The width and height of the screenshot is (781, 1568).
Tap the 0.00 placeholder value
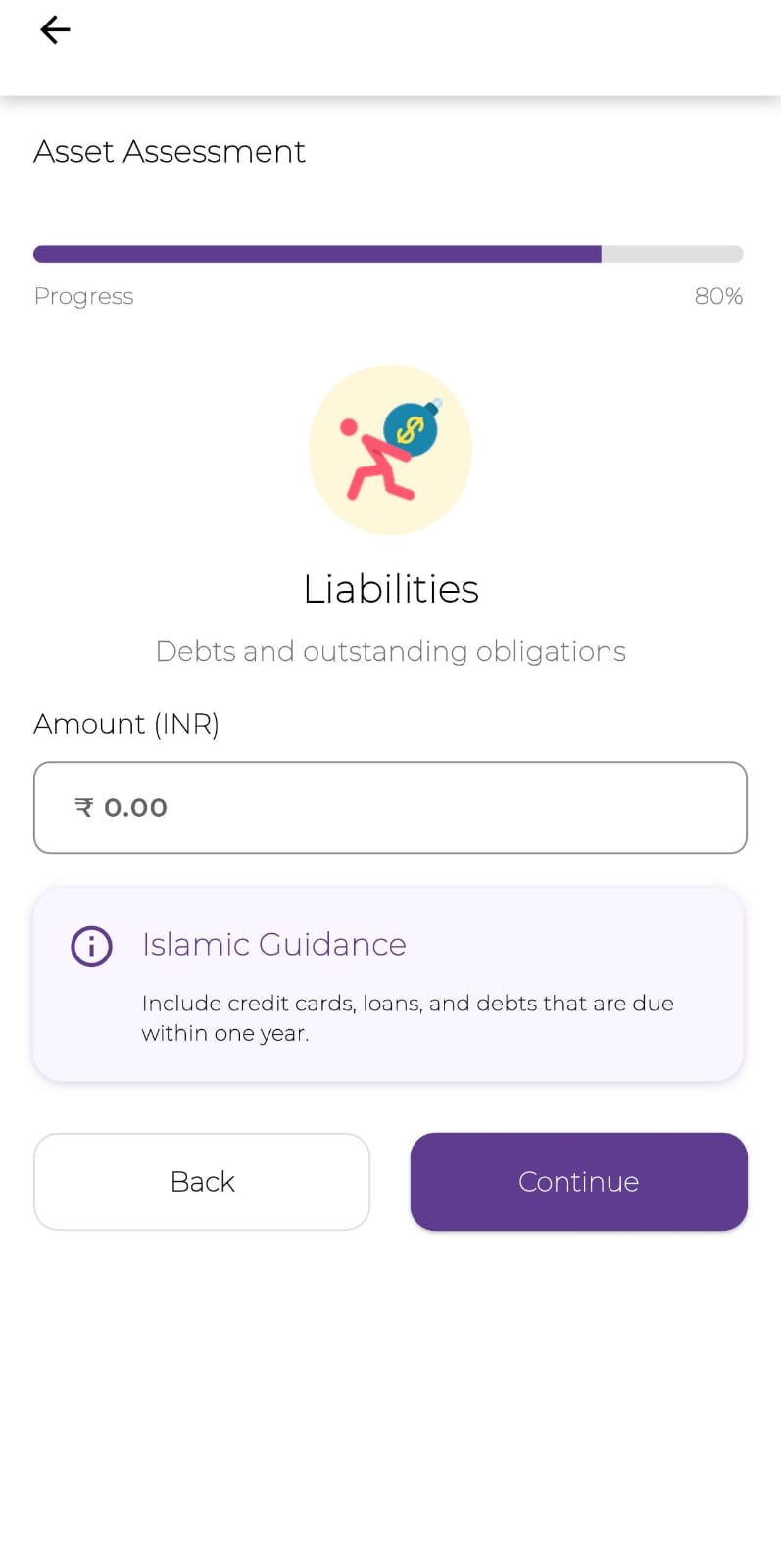coord(136,808)
